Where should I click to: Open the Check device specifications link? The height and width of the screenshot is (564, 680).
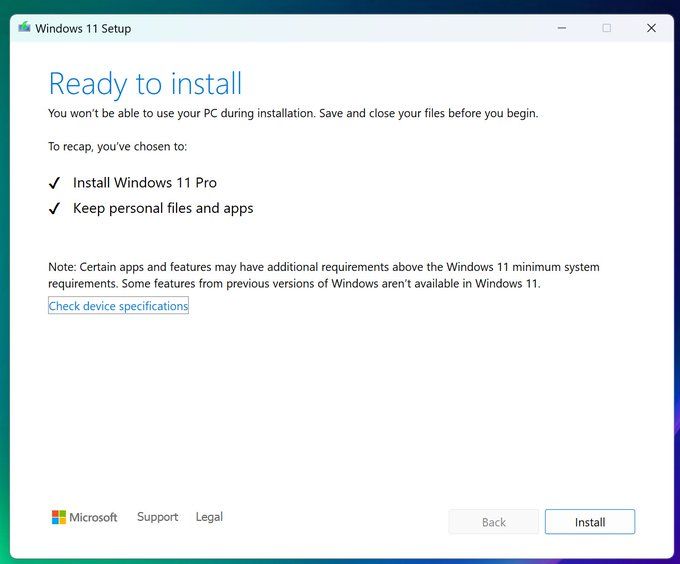pos(118,306)
